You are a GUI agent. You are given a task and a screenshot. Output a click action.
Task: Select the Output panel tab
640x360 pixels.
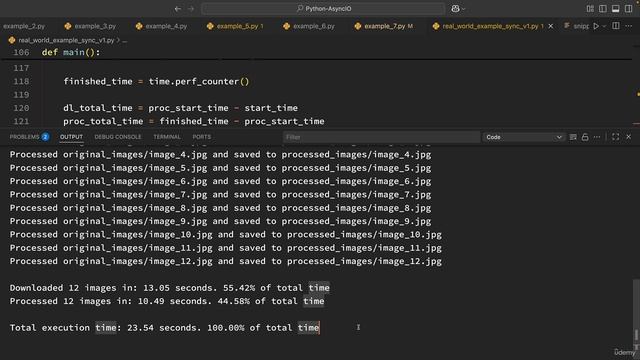pos(71,137)
